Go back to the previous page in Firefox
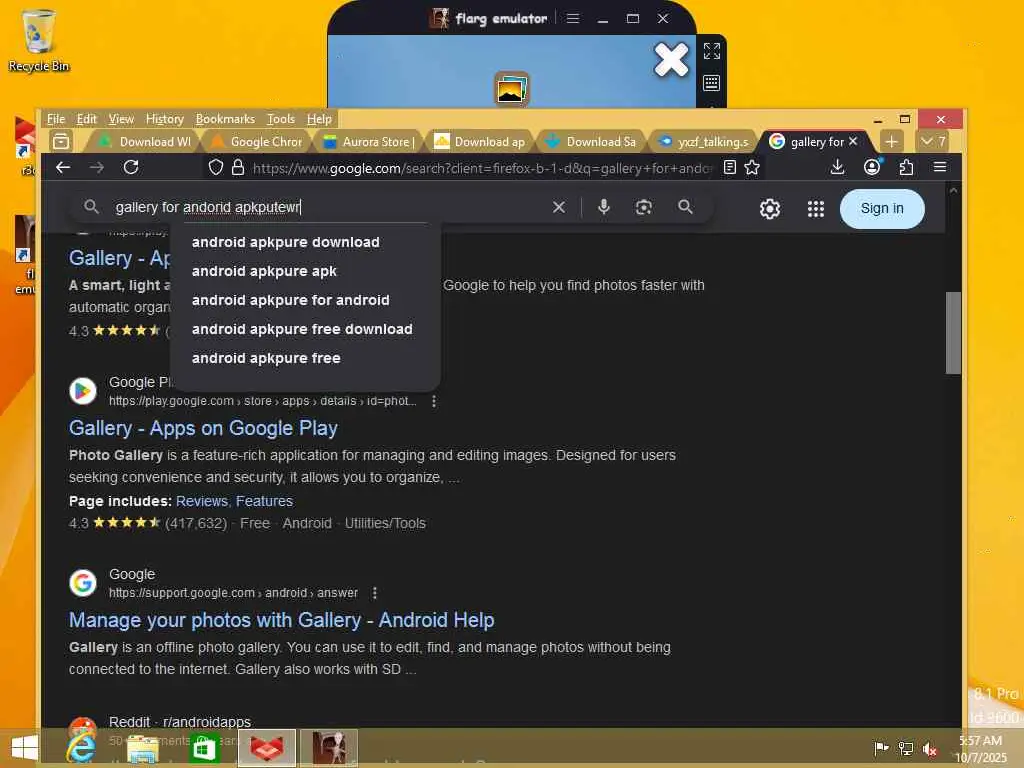Screen dimensions: 1024x768 [x=63, y=167]
